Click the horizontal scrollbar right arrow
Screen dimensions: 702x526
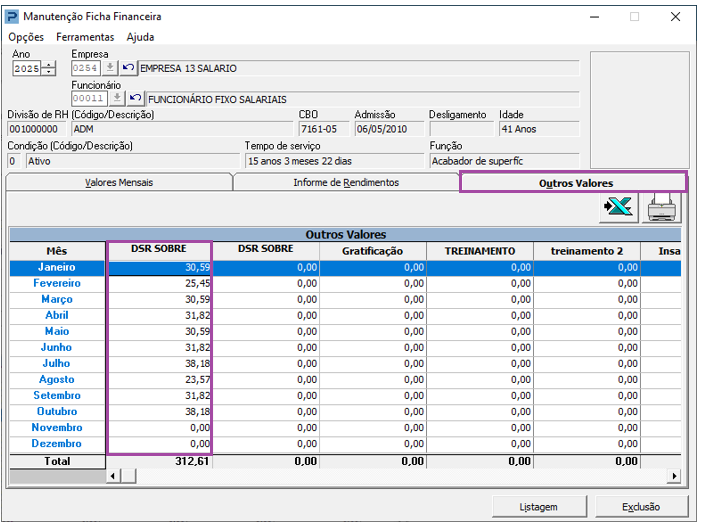click(674, 476)
